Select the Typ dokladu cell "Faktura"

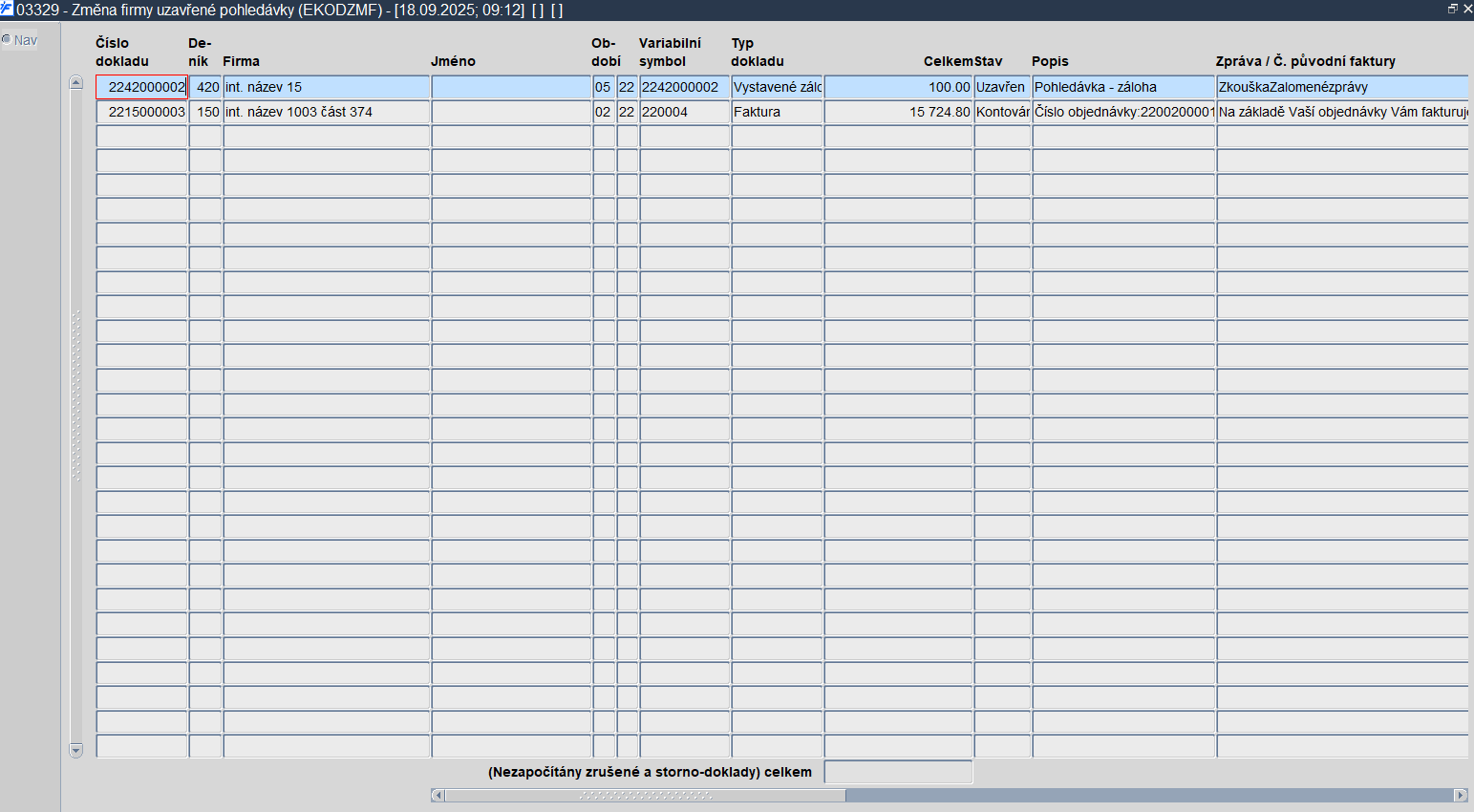coord(777,112)
